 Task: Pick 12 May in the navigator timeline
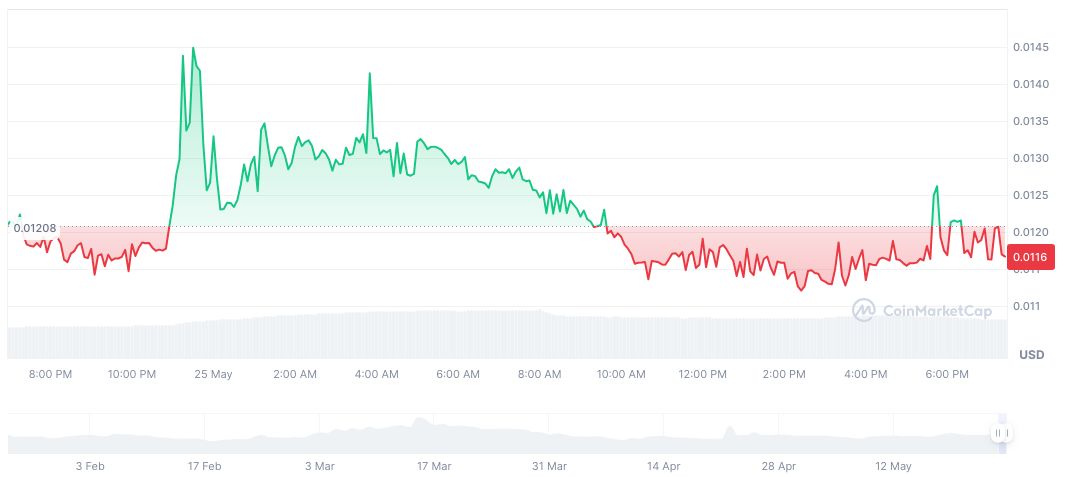tap(893, 466)
